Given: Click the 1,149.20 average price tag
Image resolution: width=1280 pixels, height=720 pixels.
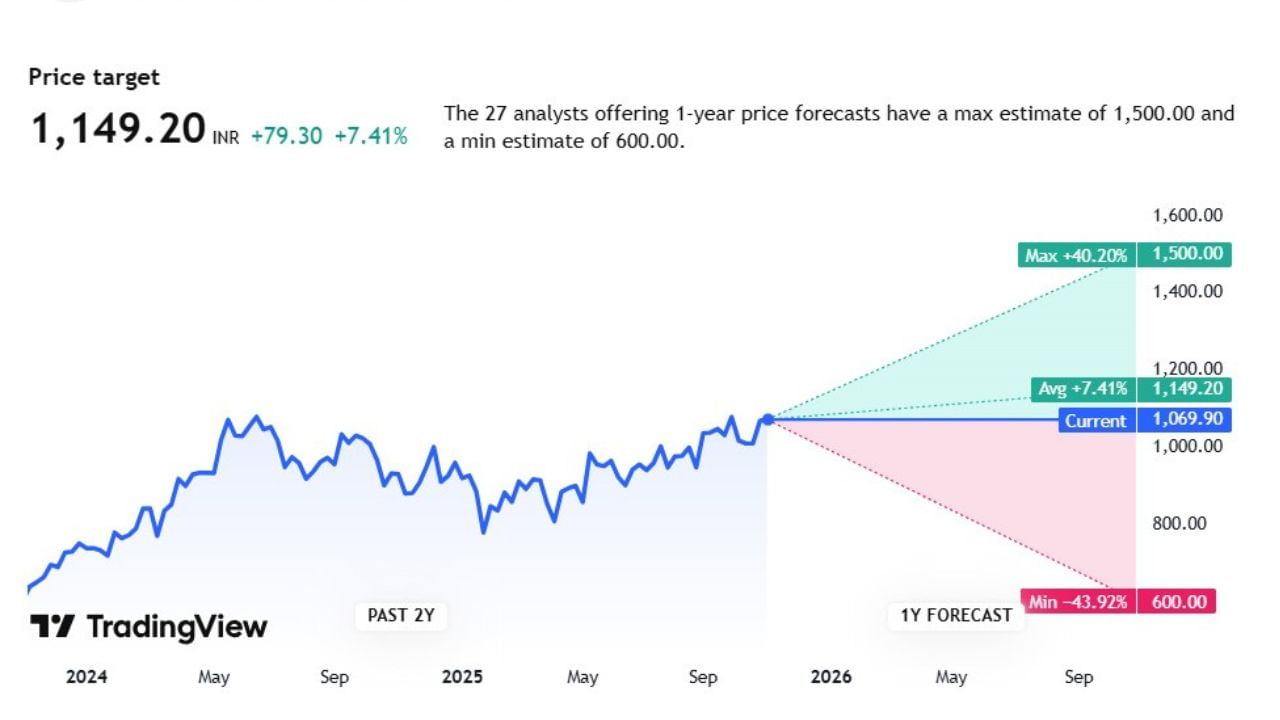Looking at the screenshot, I should (1187, 389).
